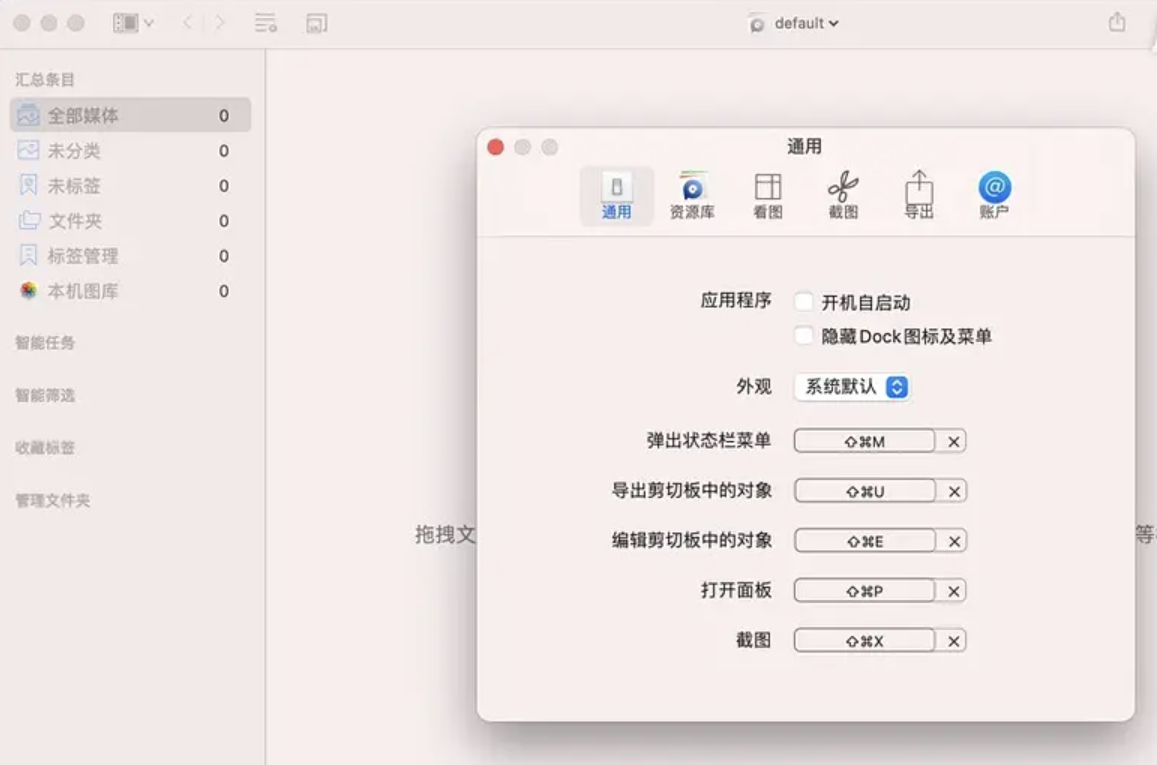Open the 导出 preferences icon

918,193
